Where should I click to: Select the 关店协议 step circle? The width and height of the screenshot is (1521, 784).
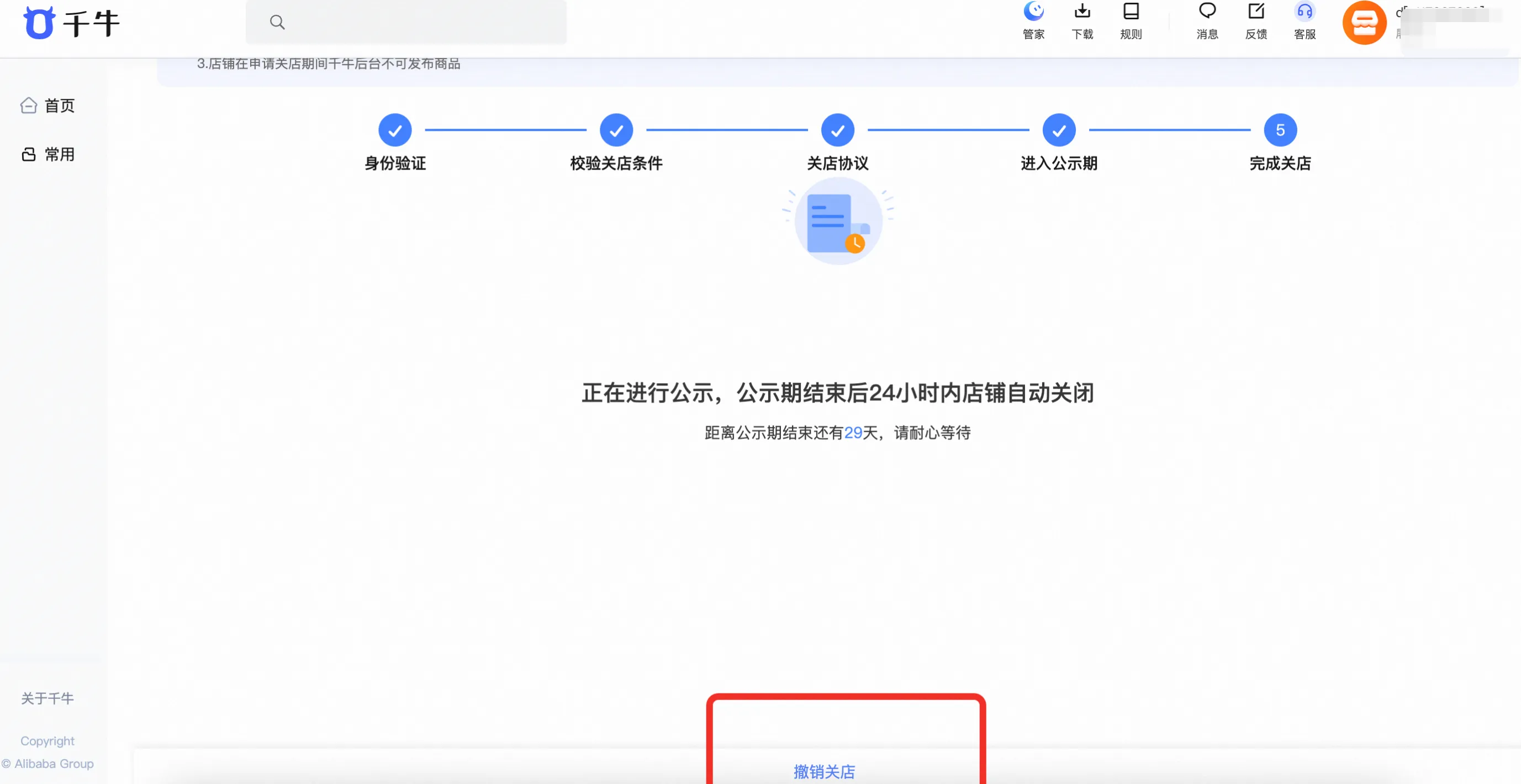pyautogui.click(x=837, y=130)
